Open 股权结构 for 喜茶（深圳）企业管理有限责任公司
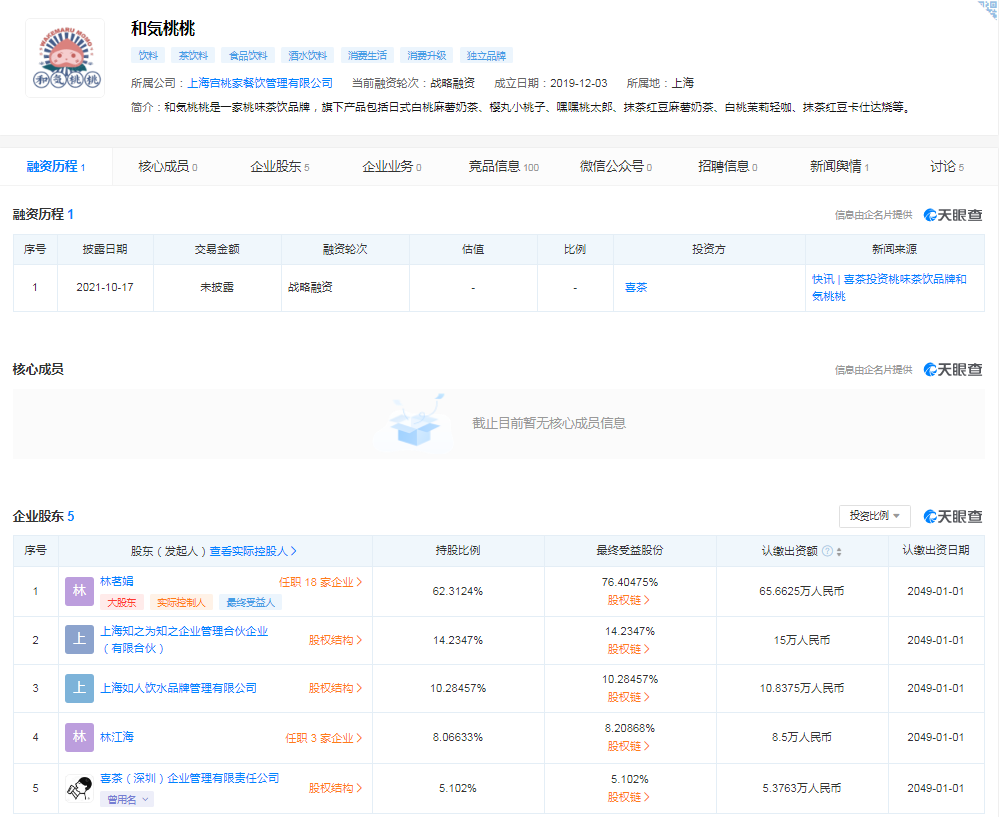Image resolution: width=999 pixels, height=817 pixels. (x=335, y=788)
